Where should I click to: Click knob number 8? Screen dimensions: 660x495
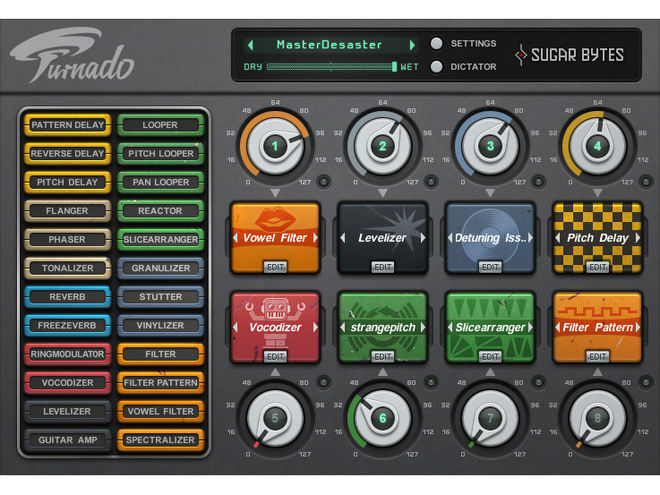597,418
